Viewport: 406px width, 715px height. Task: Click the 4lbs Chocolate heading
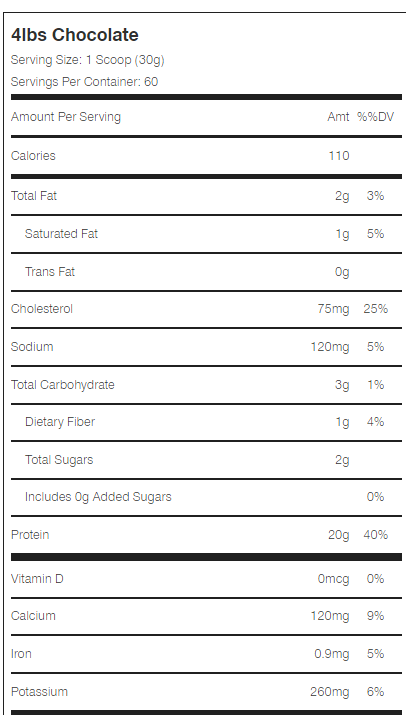point(74,35)
